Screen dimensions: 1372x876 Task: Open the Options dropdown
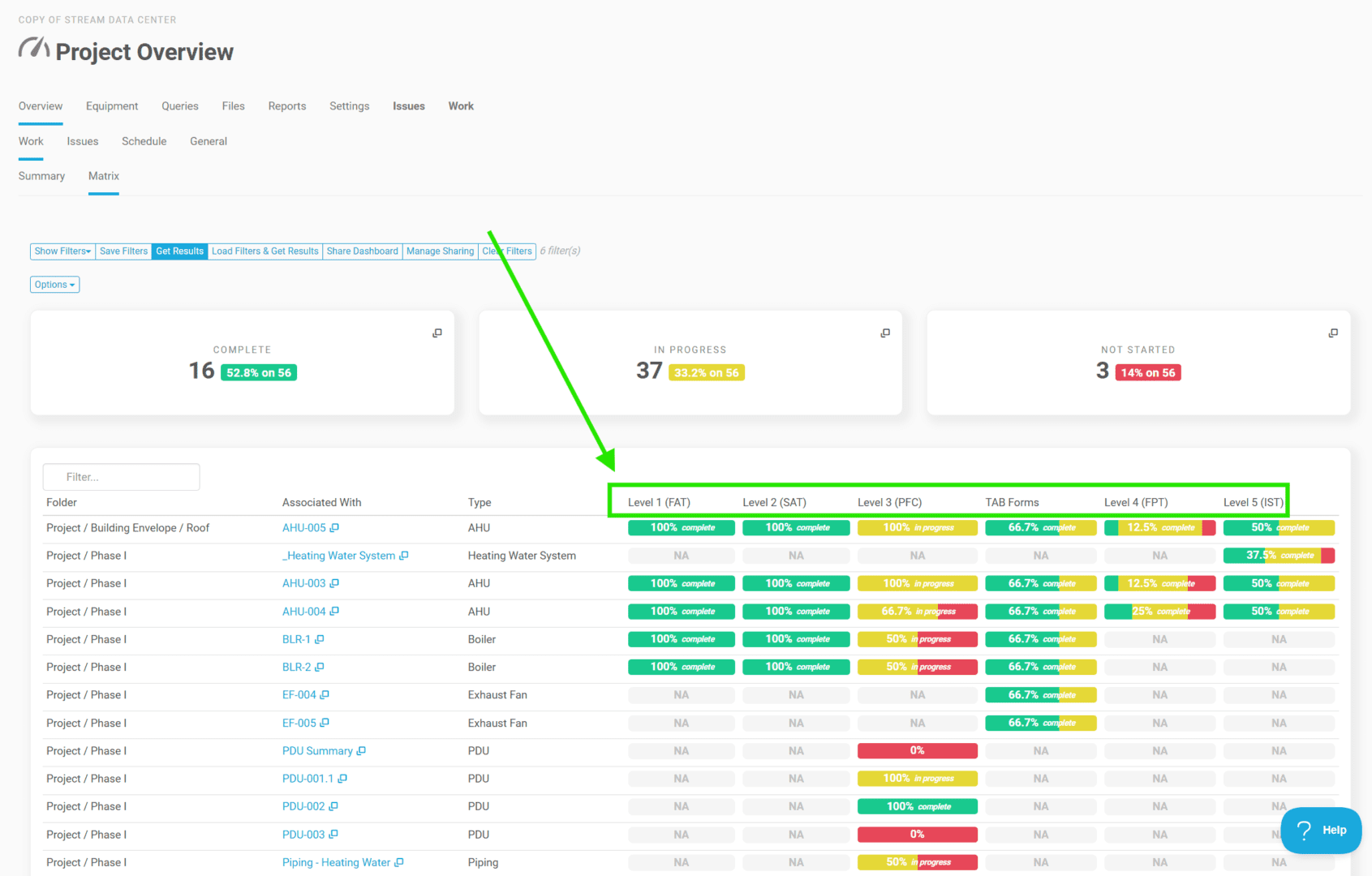click(55, 285)
